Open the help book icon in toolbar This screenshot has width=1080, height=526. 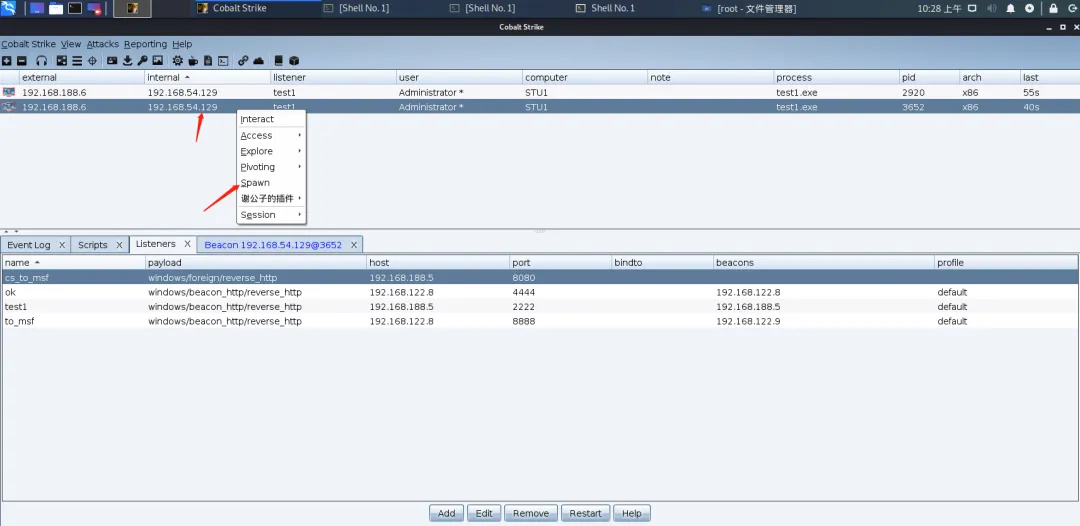coord(279,61)
